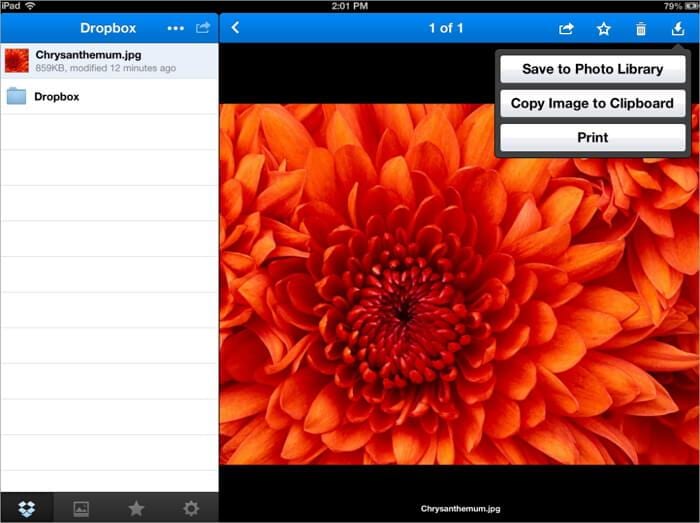Mark the photo as favorite with star
Image resolution: width=700 pixels, height=523 pixels.
coord(604,29)
